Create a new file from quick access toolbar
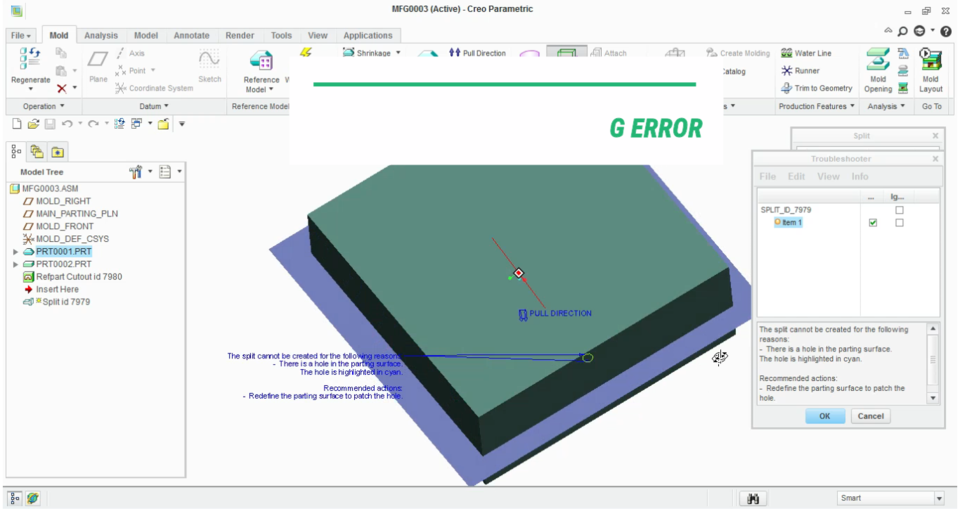Screen dimensions: 960x509 tap(17, 124)
